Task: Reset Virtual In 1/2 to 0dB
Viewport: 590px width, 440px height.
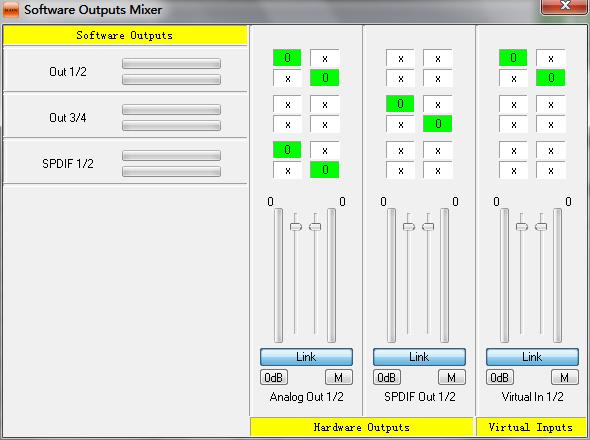Action: pyautogui.click(x=500, y=377)
